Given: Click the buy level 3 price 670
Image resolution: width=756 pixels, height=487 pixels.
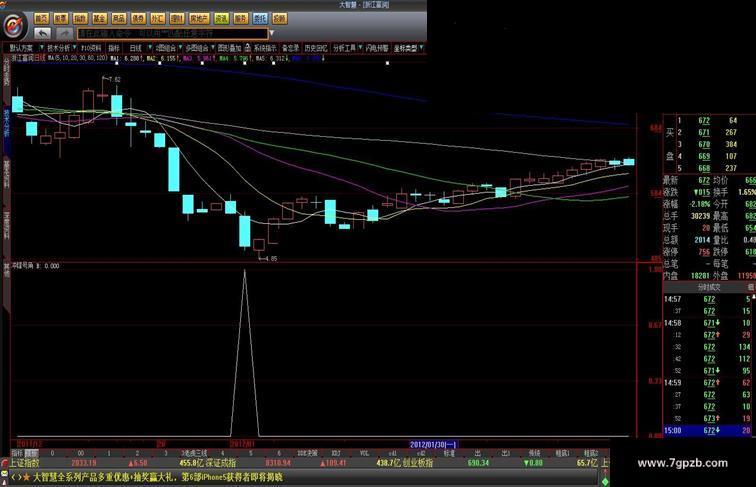Looking at the screenshot, I should pyautogui.click(x=704, y=144).
